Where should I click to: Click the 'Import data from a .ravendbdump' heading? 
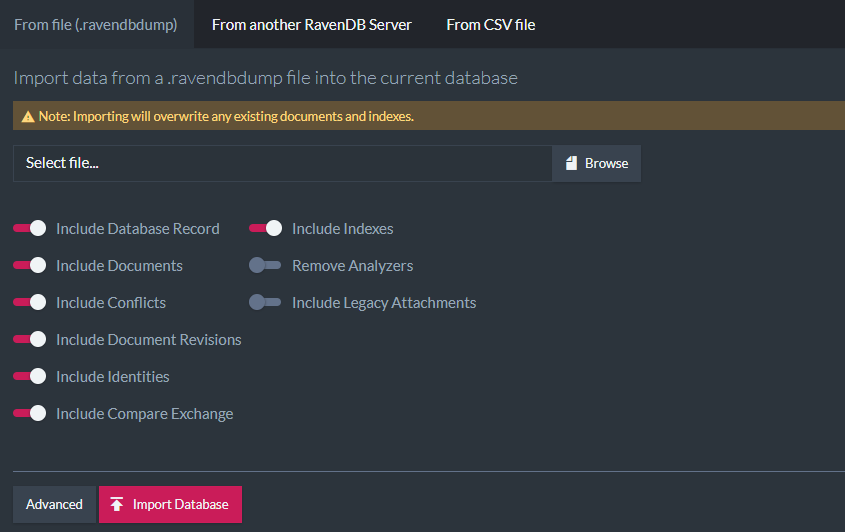click(x=266, y=78)
